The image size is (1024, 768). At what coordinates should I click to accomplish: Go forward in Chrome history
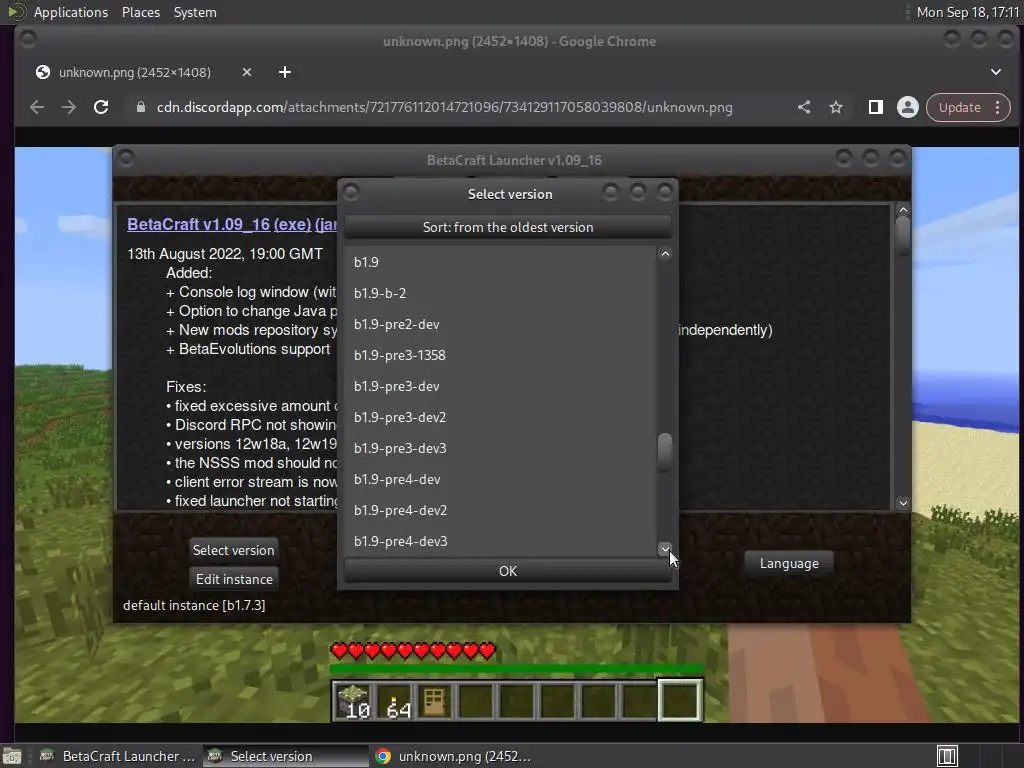click(x=69, y=107)
